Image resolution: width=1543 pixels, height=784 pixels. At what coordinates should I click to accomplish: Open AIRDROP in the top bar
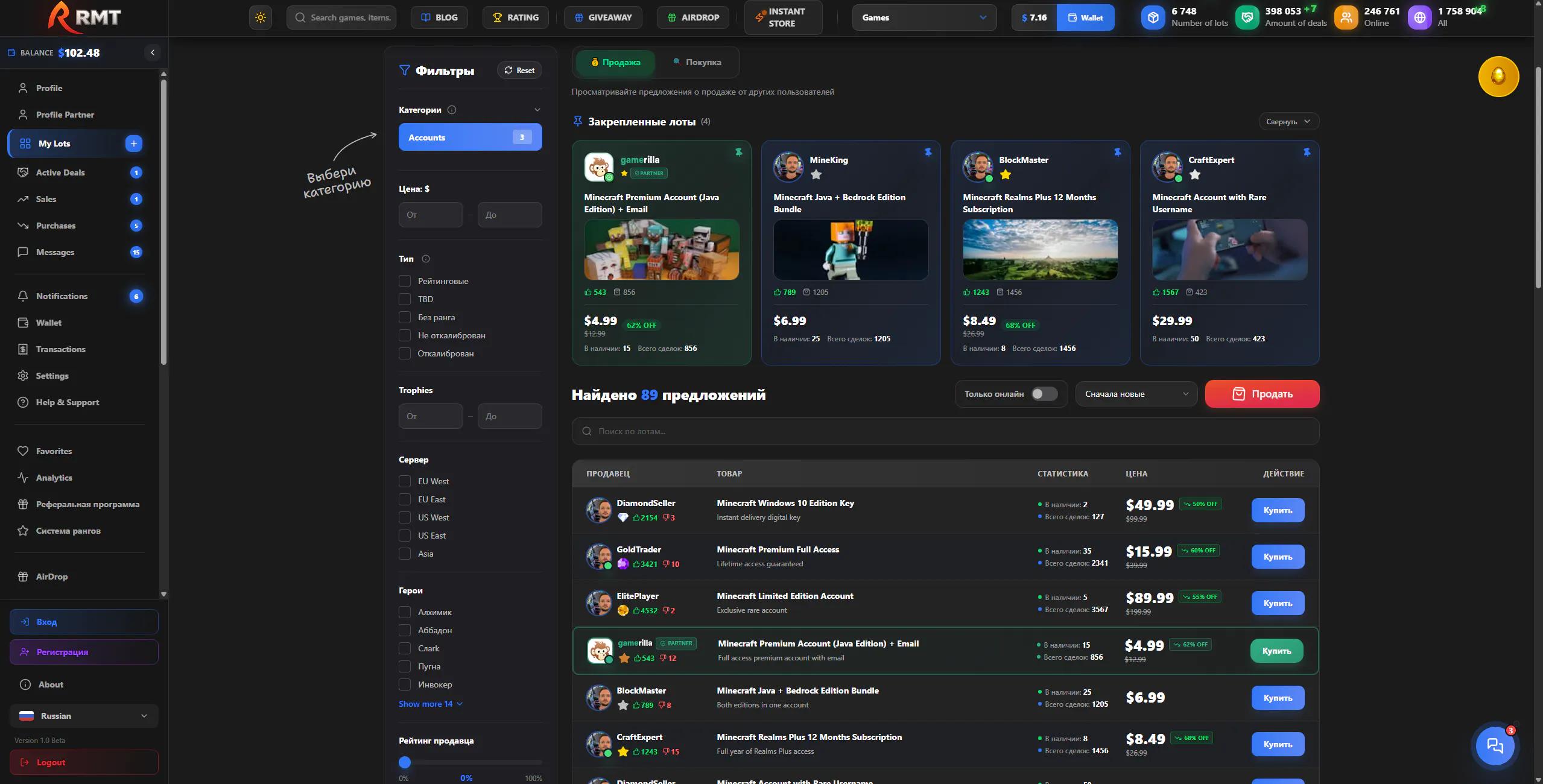tap(692, 17)
